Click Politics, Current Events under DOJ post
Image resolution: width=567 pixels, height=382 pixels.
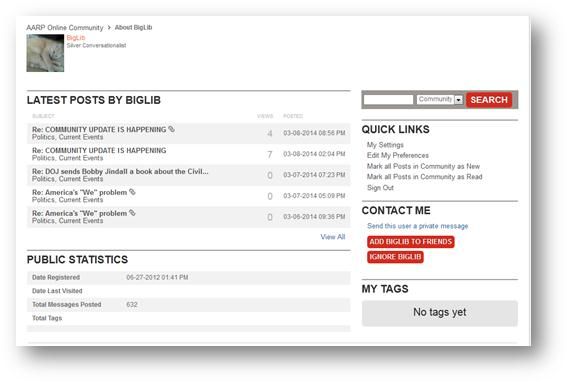pos(68,179)
